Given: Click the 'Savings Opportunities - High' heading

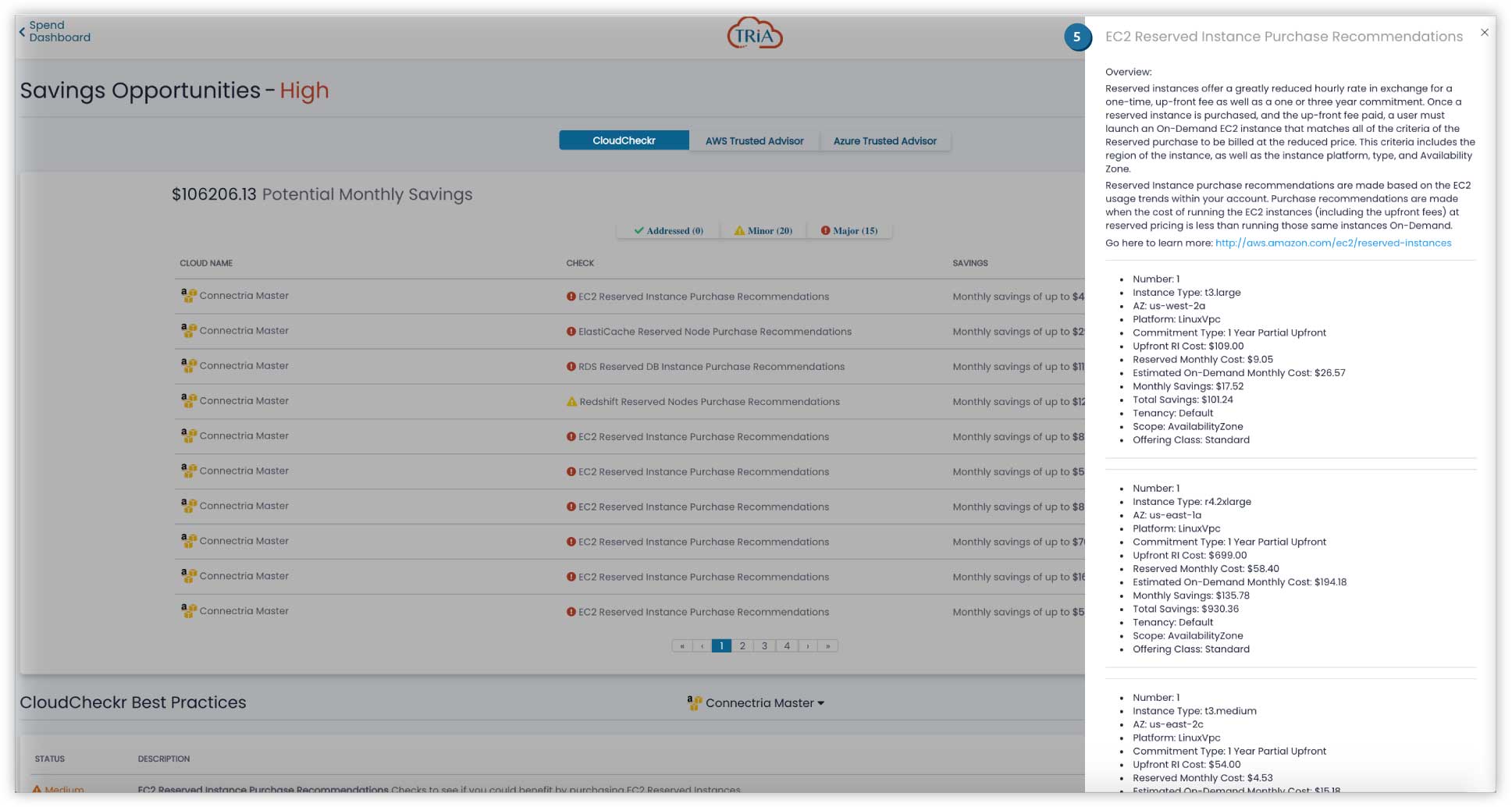Looking at the screenshot, I should 174,91.
